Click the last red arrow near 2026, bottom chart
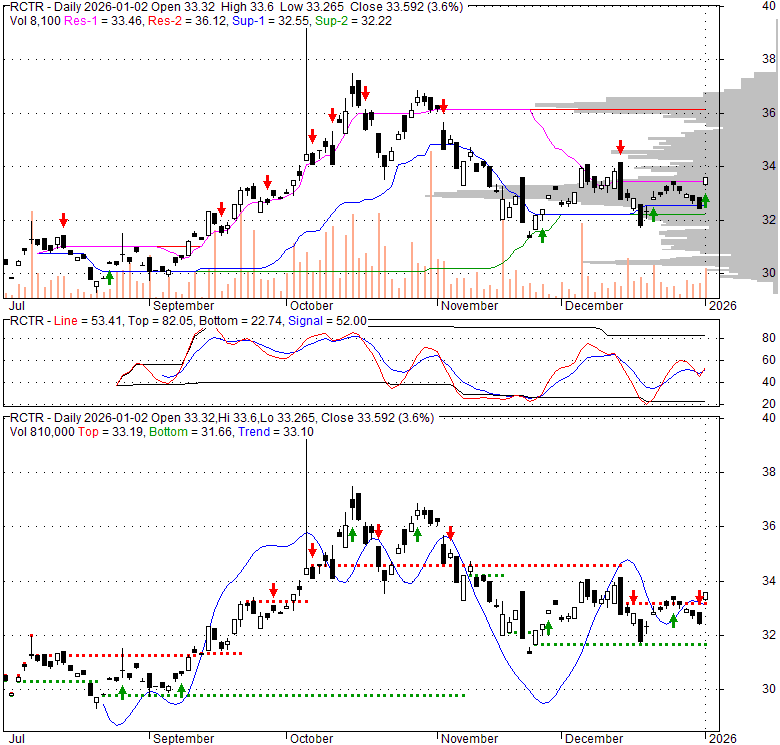780x745 pixels. (700, 597)
